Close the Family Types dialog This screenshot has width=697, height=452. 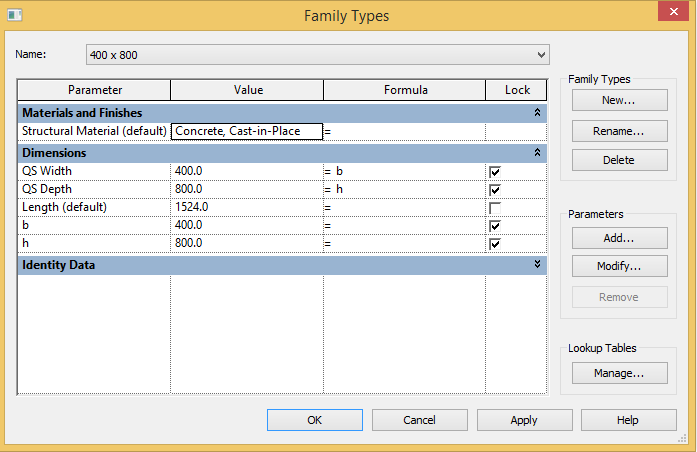point(673,11)
